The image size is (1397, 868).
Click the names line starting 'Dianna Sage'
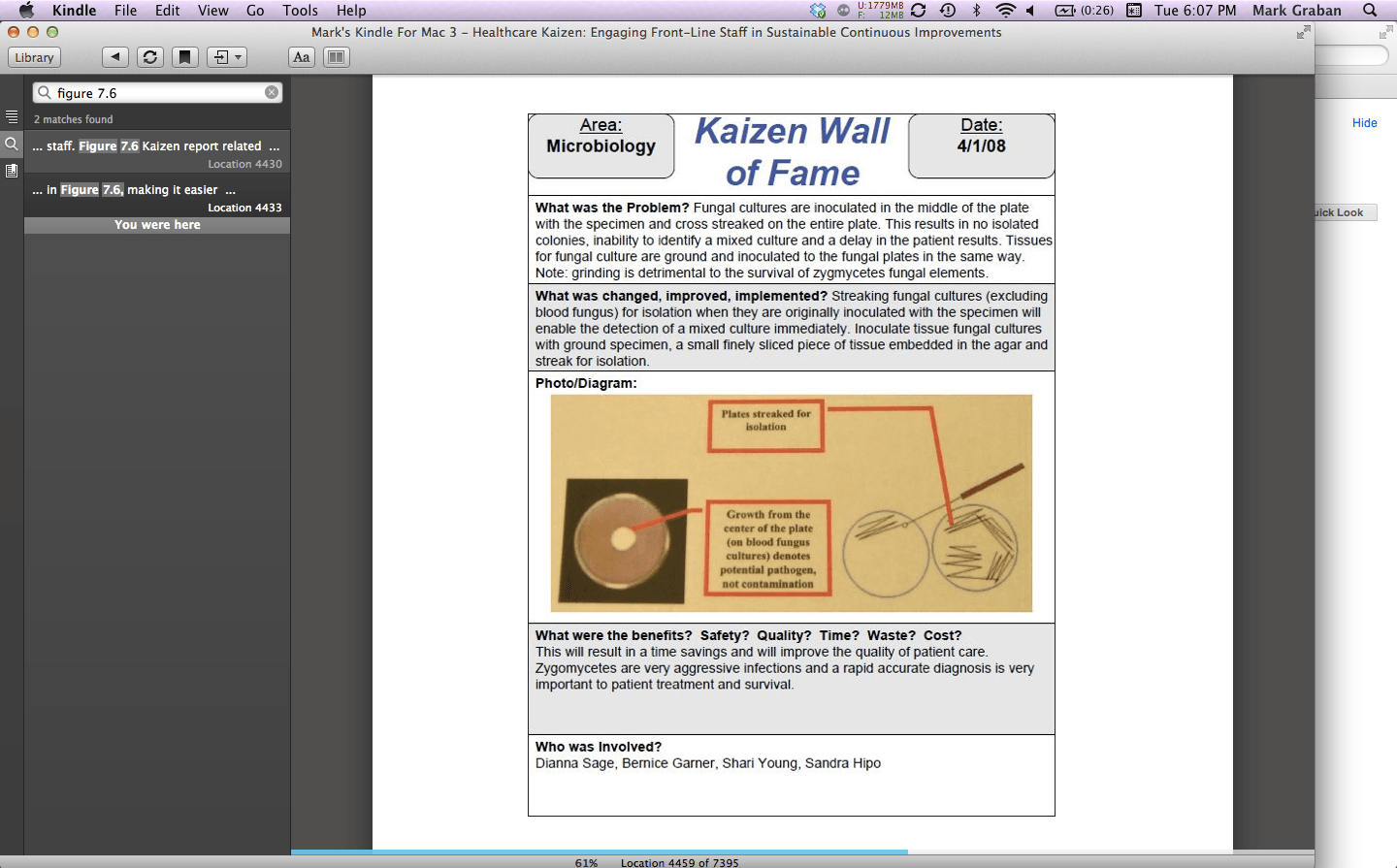[708, 763]
